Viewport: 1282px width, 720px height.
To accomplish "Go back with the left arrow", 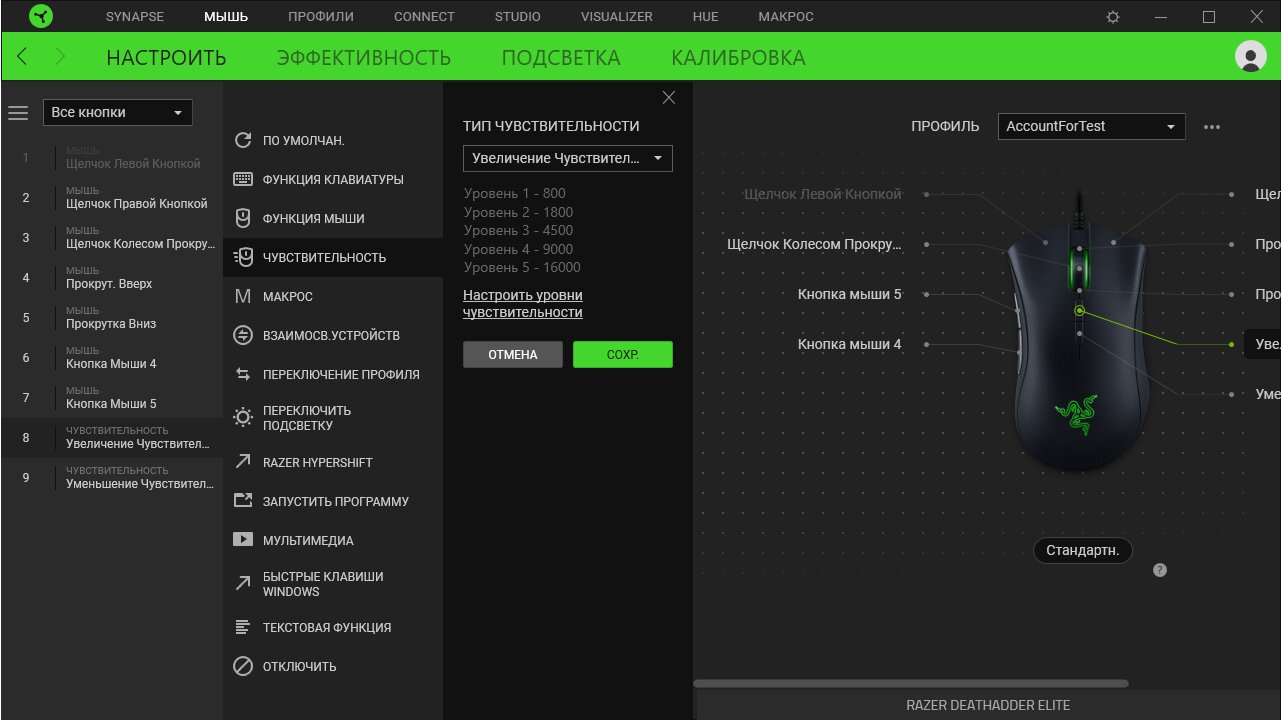I will pyautogui.click(x=22, y=57).
